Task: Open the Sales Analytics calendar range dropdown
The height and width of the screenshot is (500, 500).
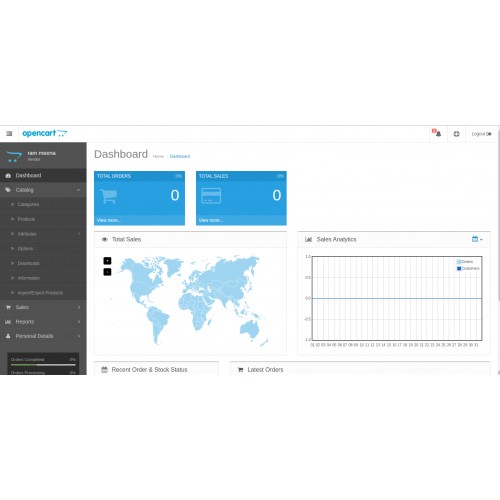Action: click(477, 239)
